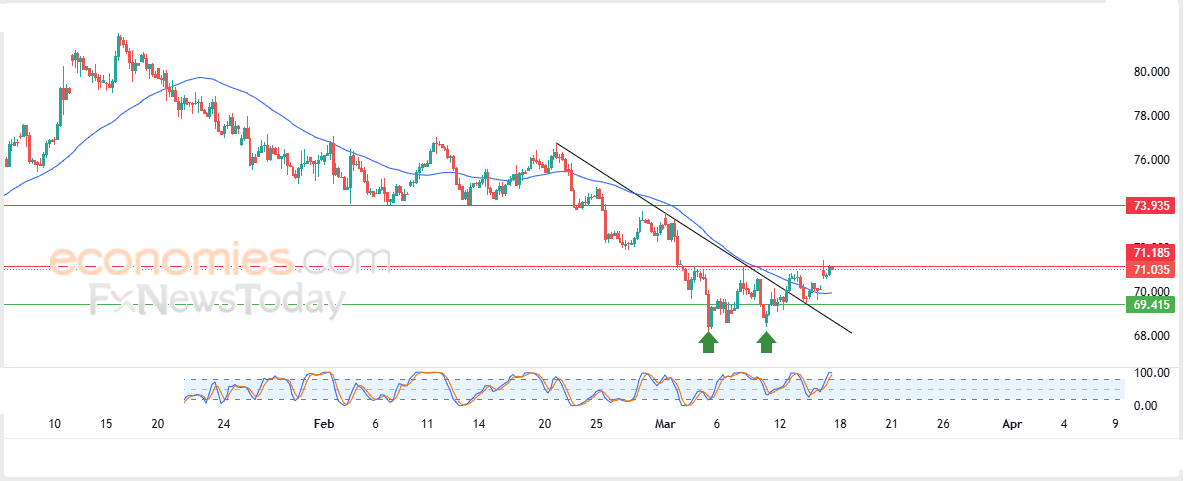Click the 25 date axis label
The width and height of the screenshot is (1184, 481).
click(596, 424)
